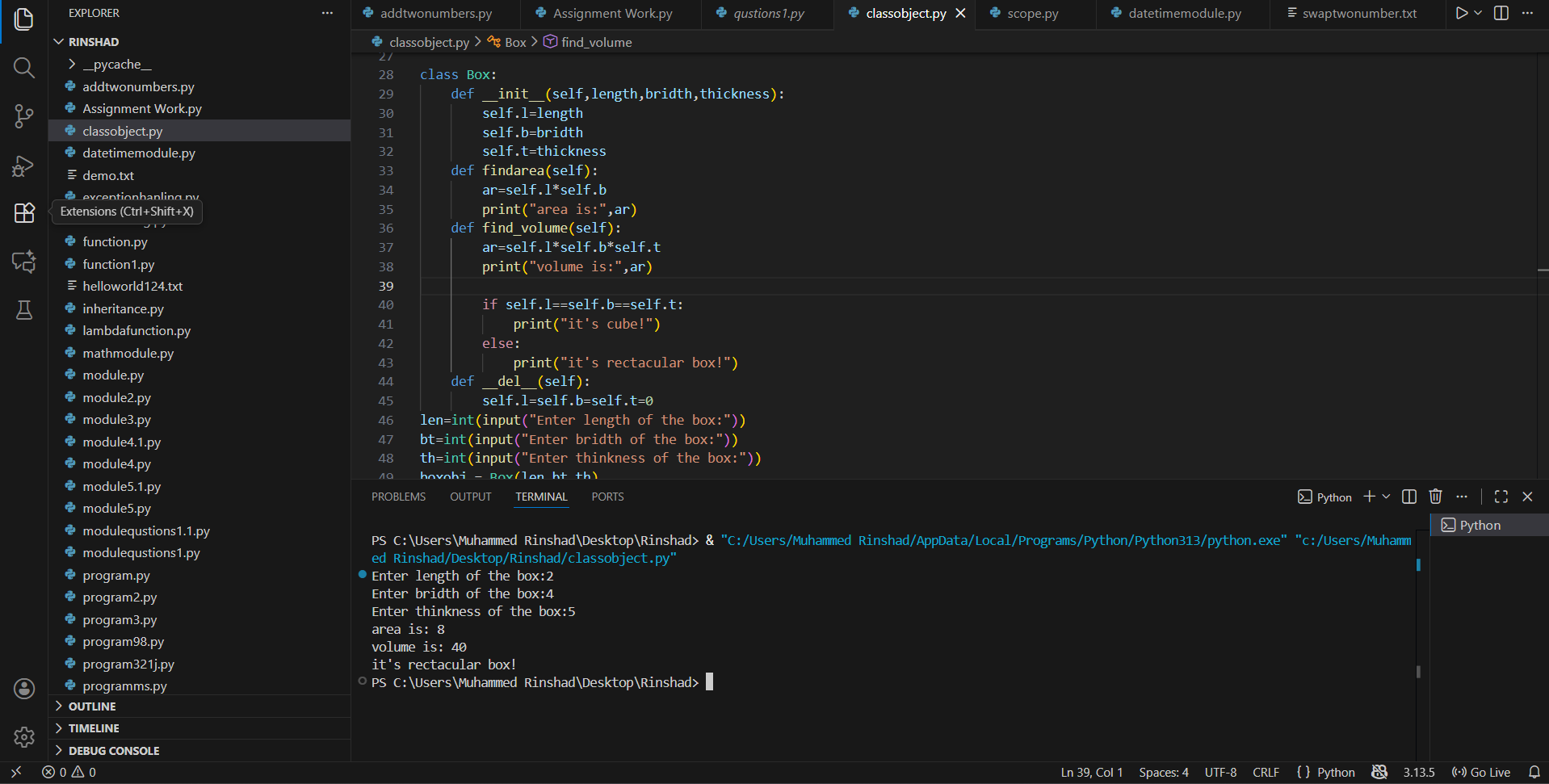The height and width of the screenshot is (784, 1549).
Task: Expand the TIMELINE section
Action: tap(90, 727)
